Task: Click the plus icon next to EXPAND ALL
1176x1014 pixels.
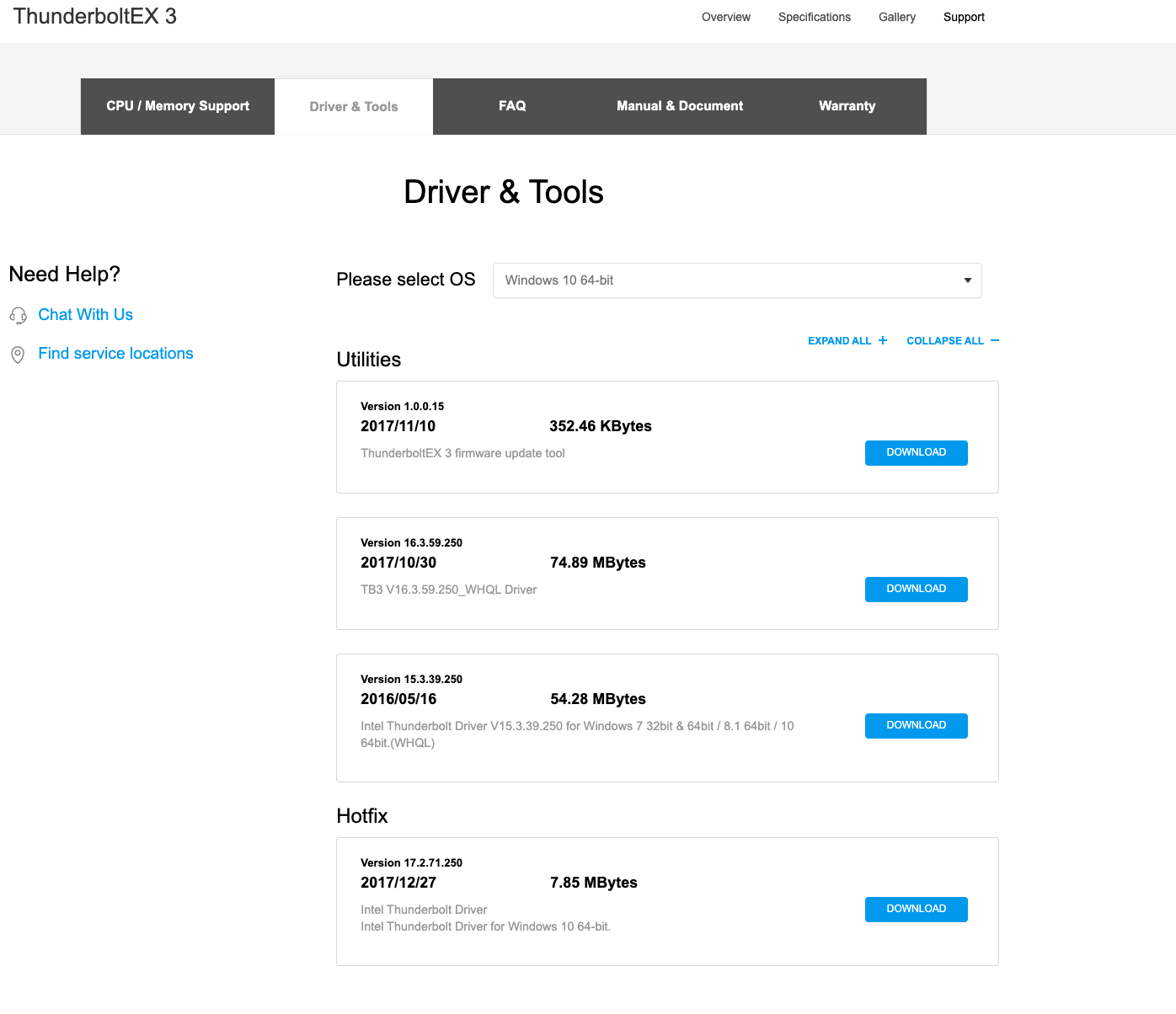Action: click(x=882, y=340)
